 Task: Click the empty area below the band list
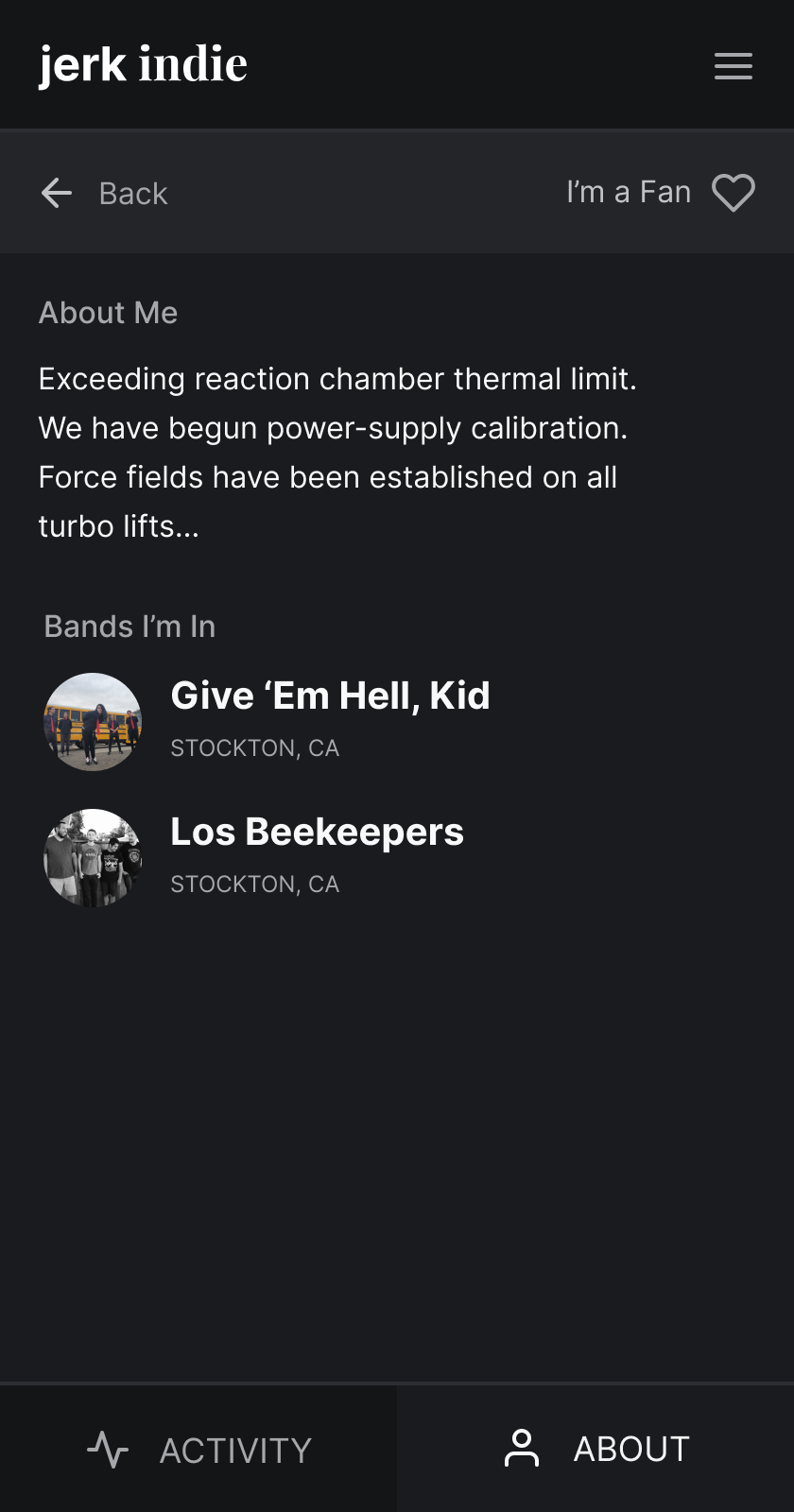click(x=397, y=1134)
